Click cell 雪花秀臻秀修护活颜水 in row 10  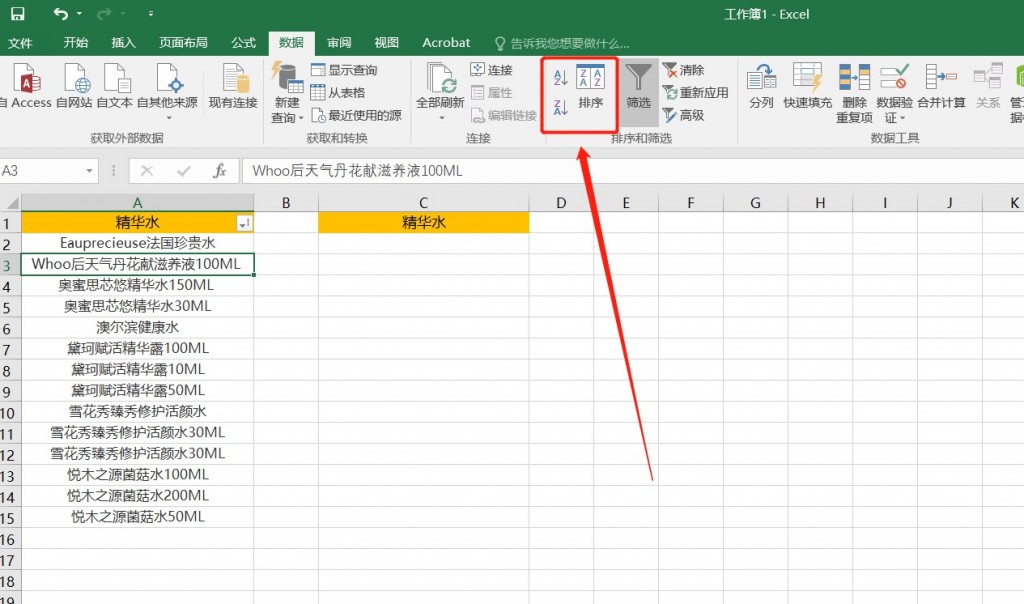tap(137, 411)
